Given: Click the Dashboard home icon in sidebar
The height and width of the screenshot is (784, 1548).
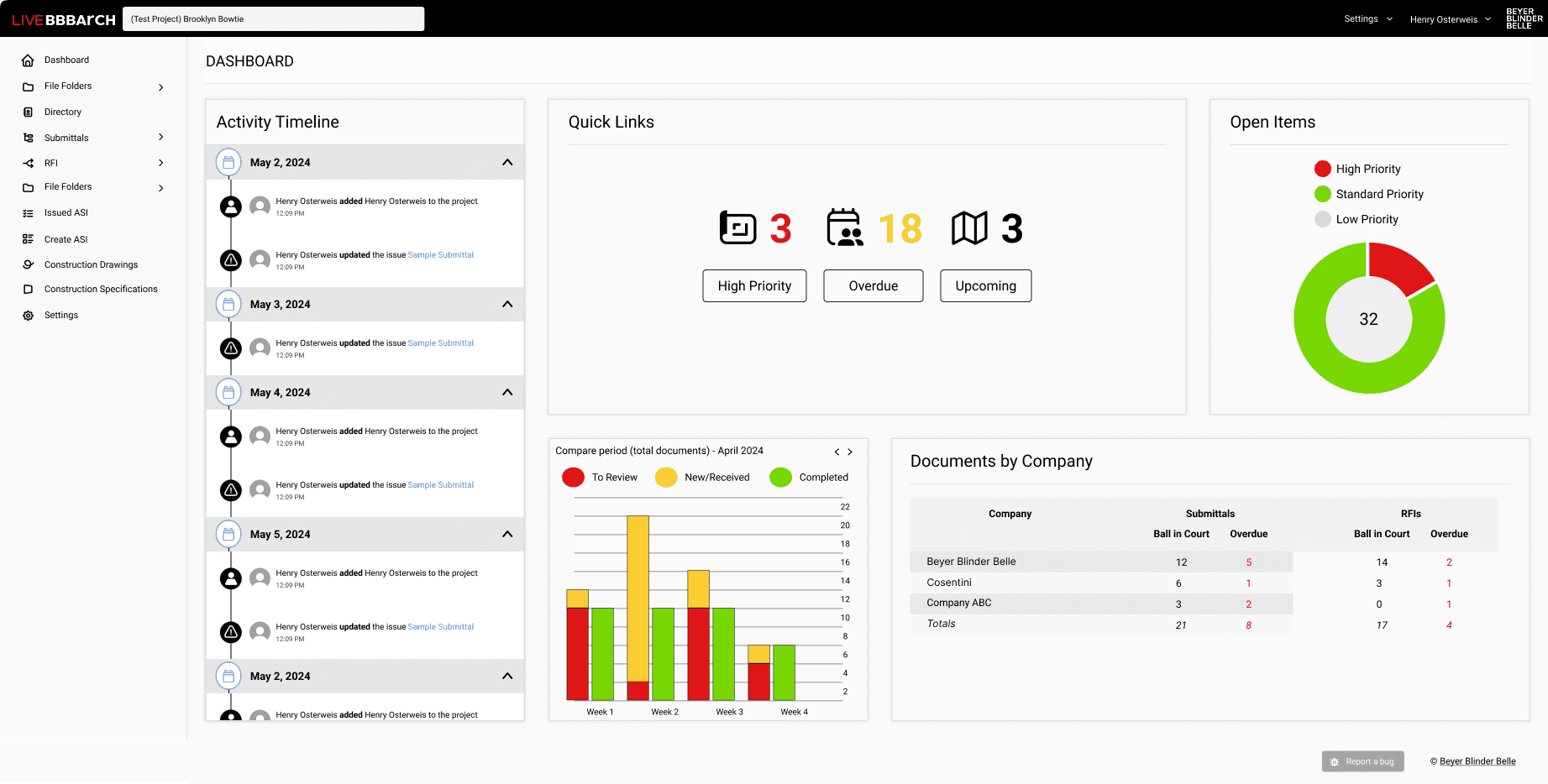Looking at the screenshot, I should [x=28, y=60].
